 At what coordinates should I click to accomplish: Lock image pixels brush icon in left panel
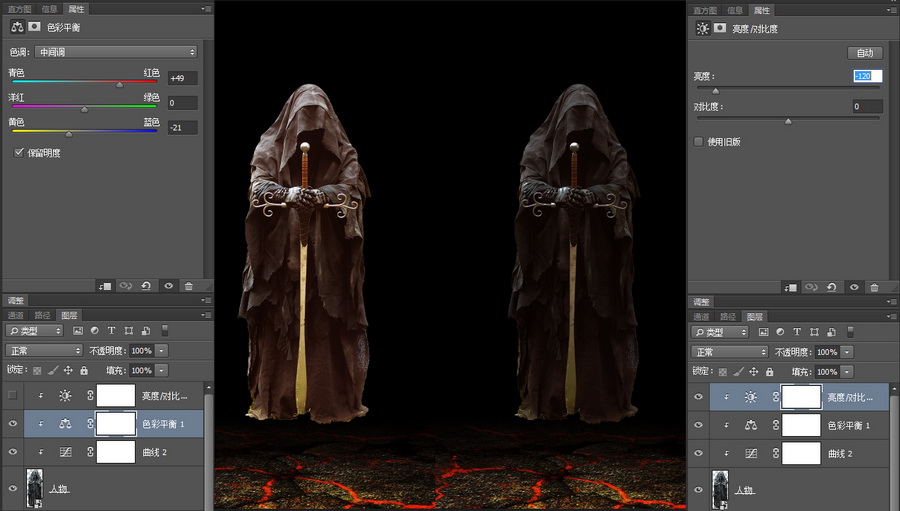53,370
